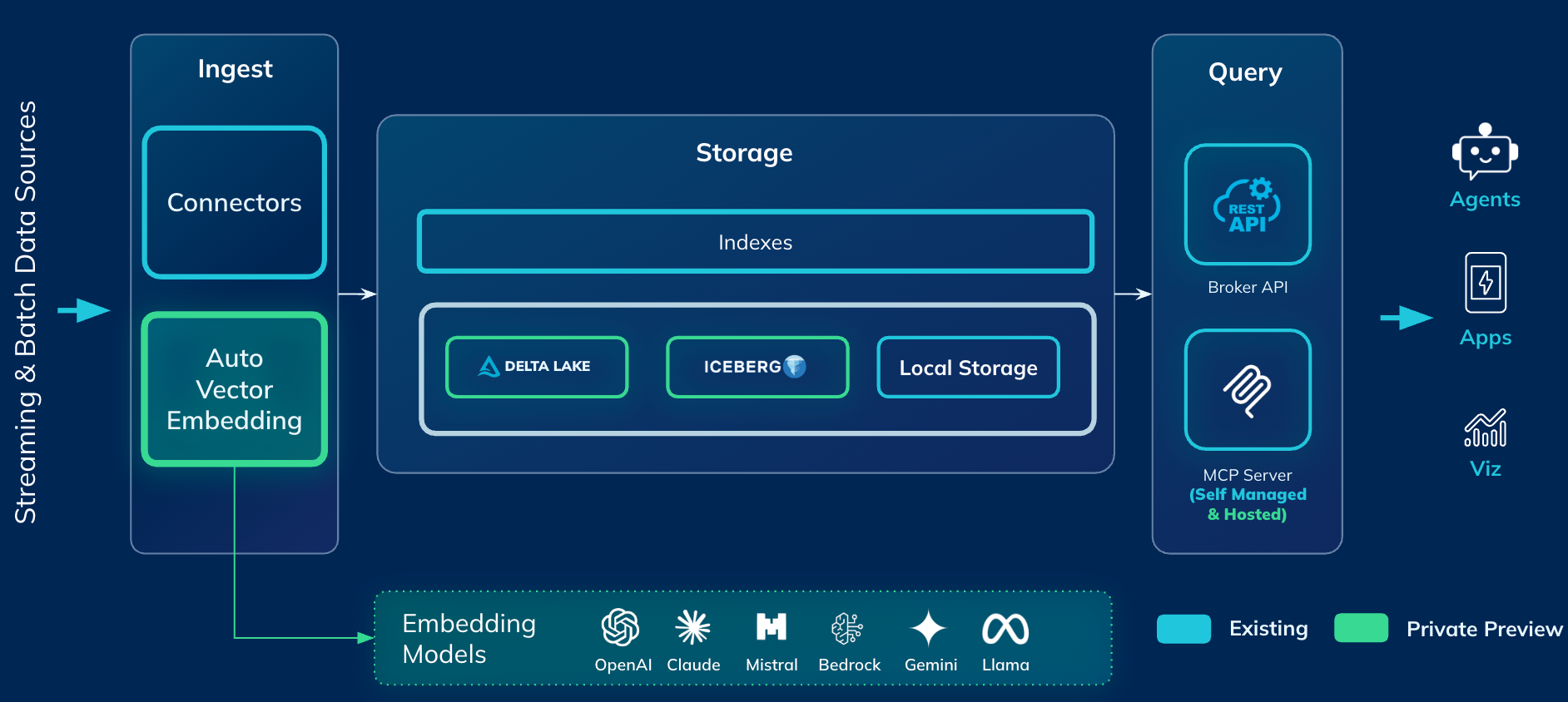Click the Viz chart icon
This screenshot has height=702, width=1568.
[x=1486, y=428]
